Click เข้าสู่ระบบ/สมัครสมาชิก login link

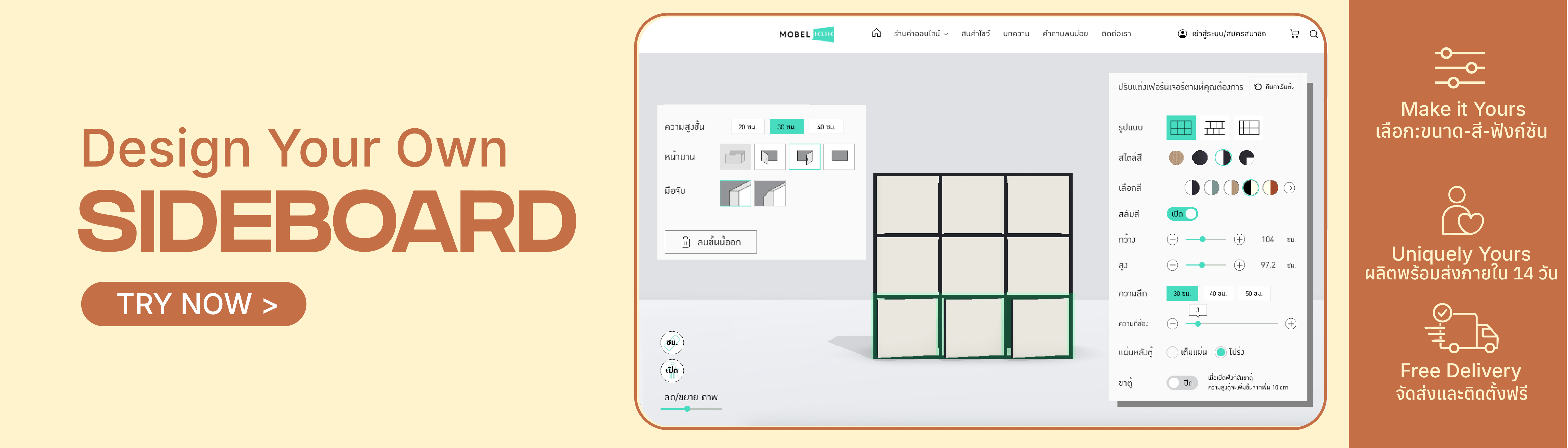point(1228,34)
